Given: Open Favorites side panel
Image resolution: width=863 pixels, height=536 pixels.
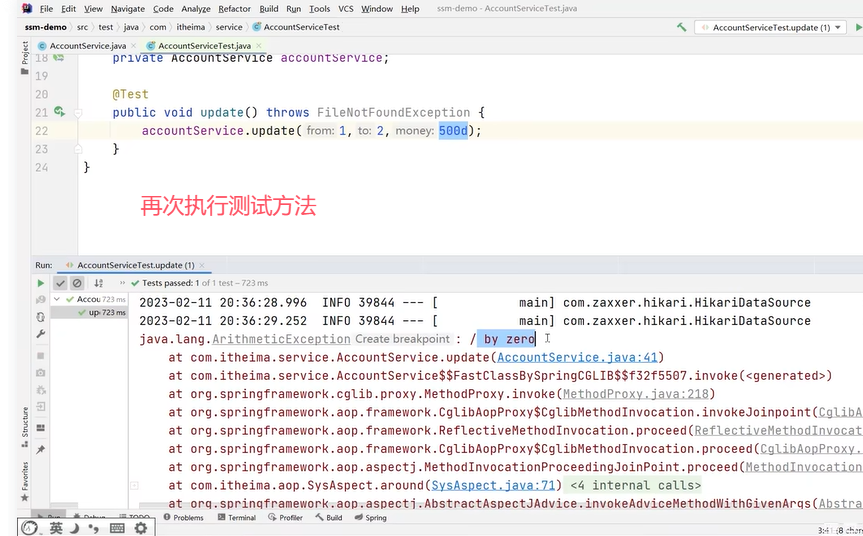Looking at the screenshot, I should point(25,482).
